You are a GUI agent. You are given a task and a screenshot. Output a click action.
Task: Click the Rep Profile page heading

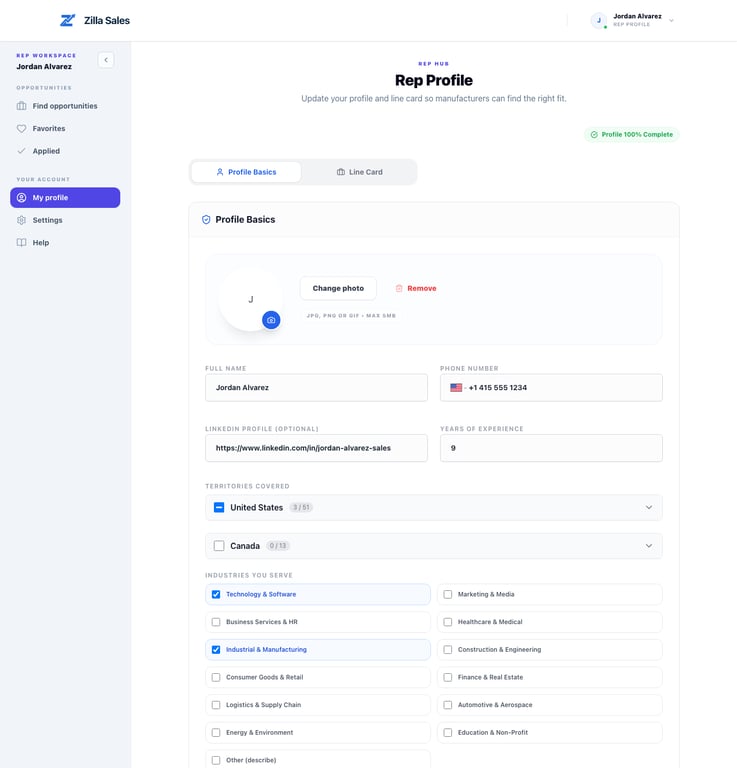[434, 80]
